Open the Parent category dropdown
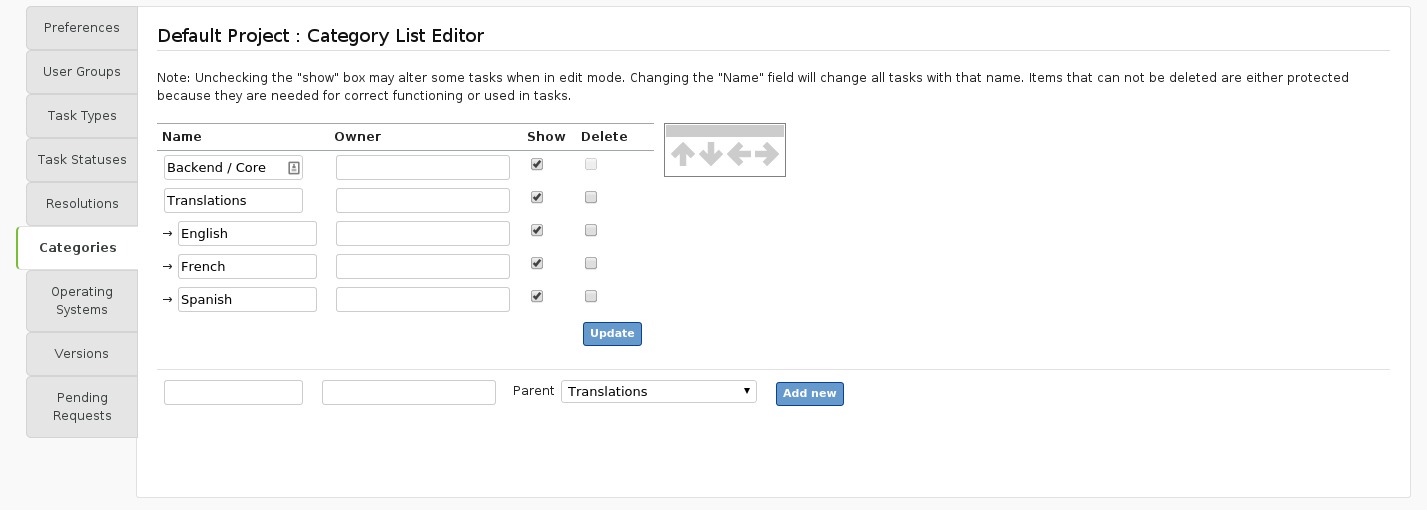Viewport: 1427px width, 510px height. coord(659,391)
